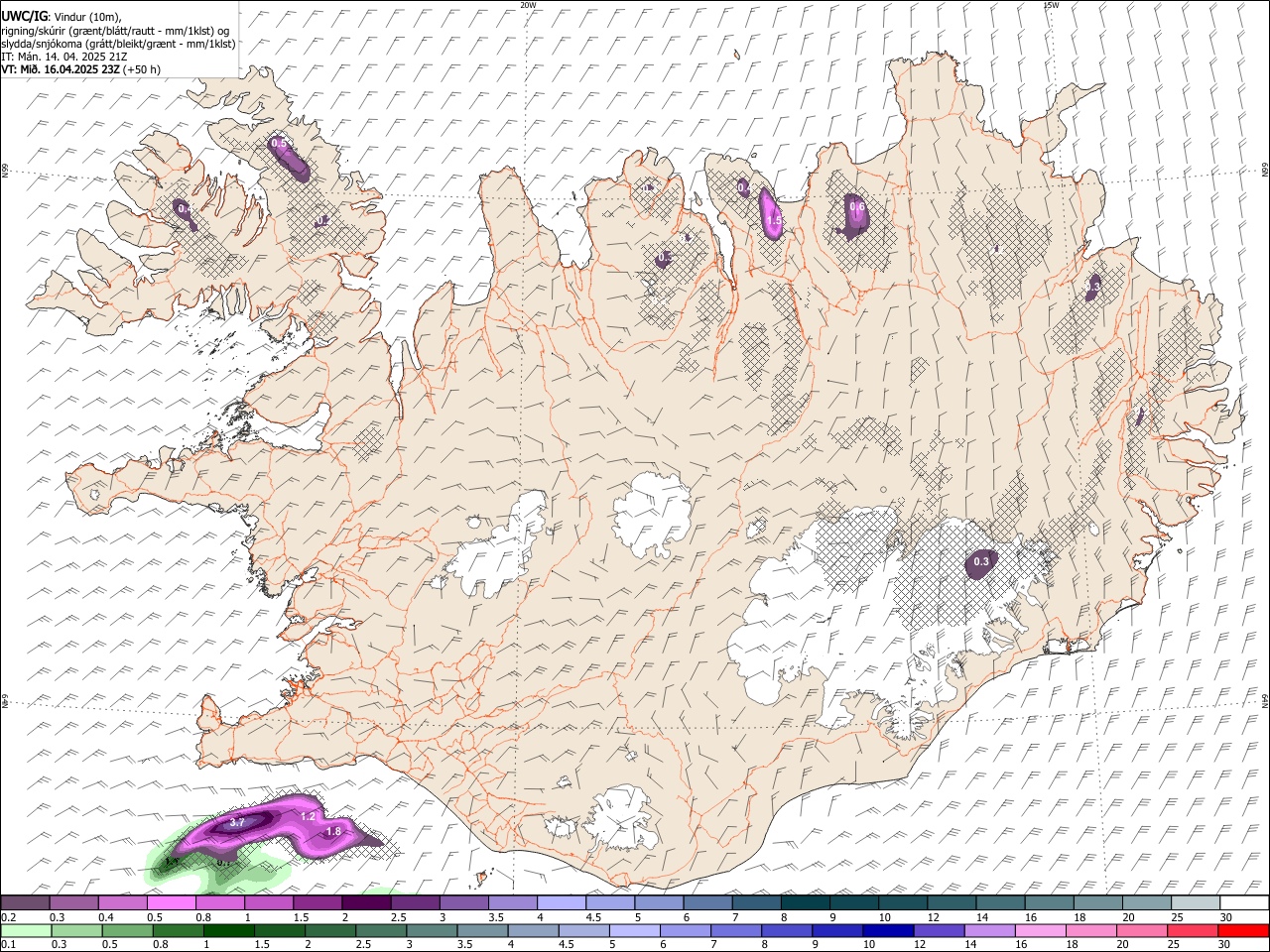The height and width of the screenshot is (952, 1270).
Task: Click the 0.5 value in the Westfjords
Action: (x=279, y=144)
